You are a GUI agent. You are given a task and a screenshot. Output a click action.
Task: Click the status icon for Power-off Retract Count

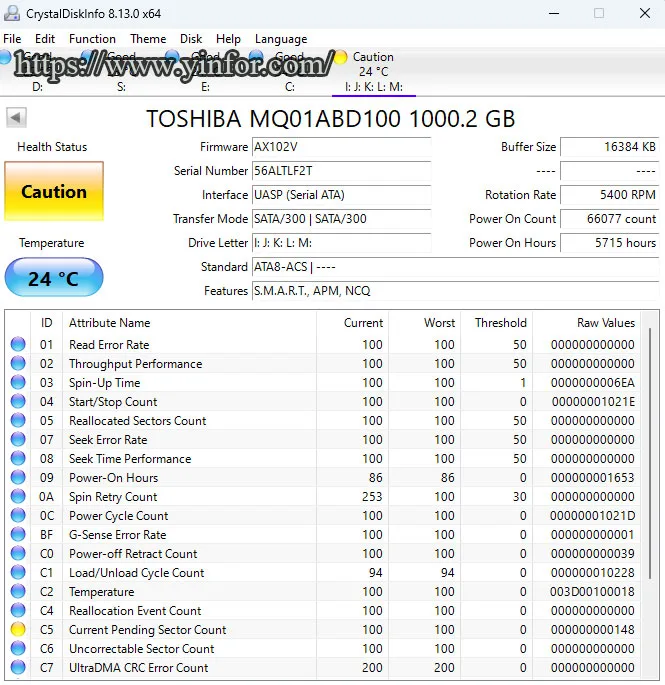18,554
